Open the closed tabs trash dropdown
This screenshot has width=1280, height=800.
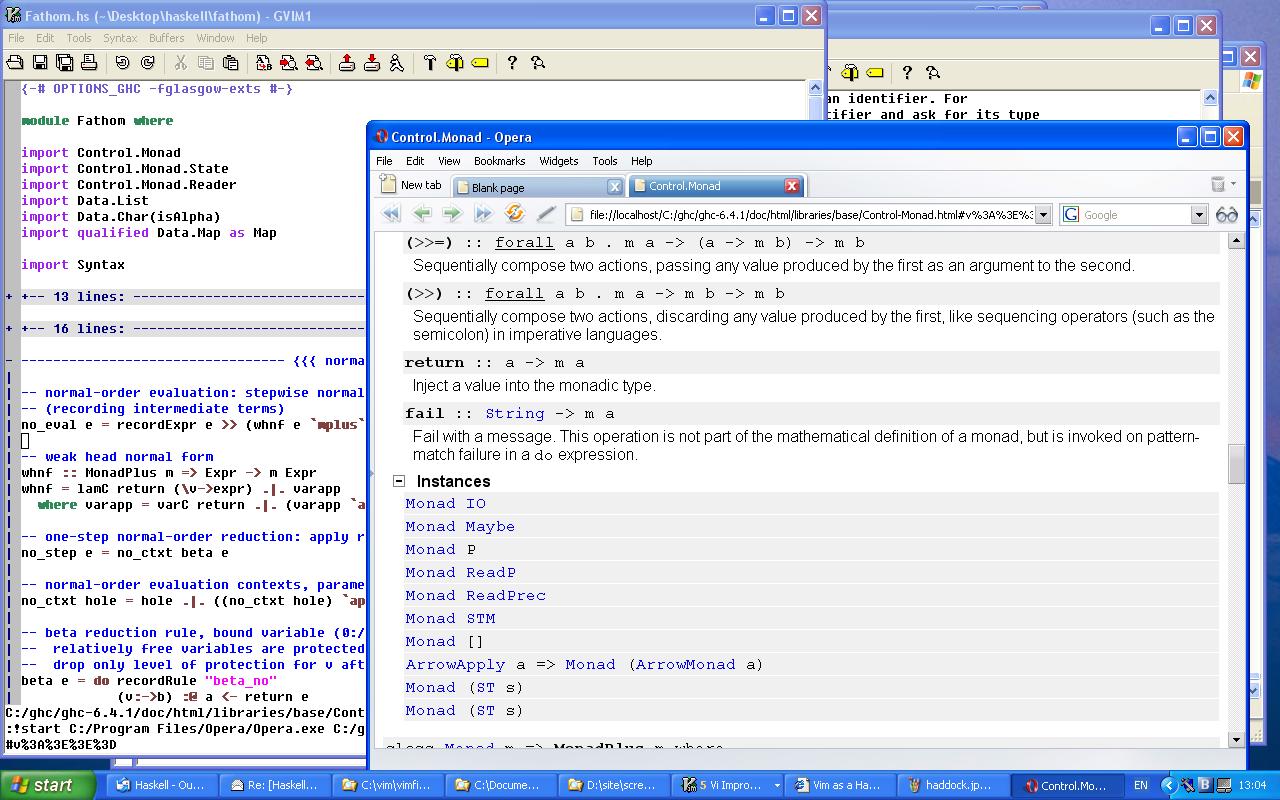1223,184
